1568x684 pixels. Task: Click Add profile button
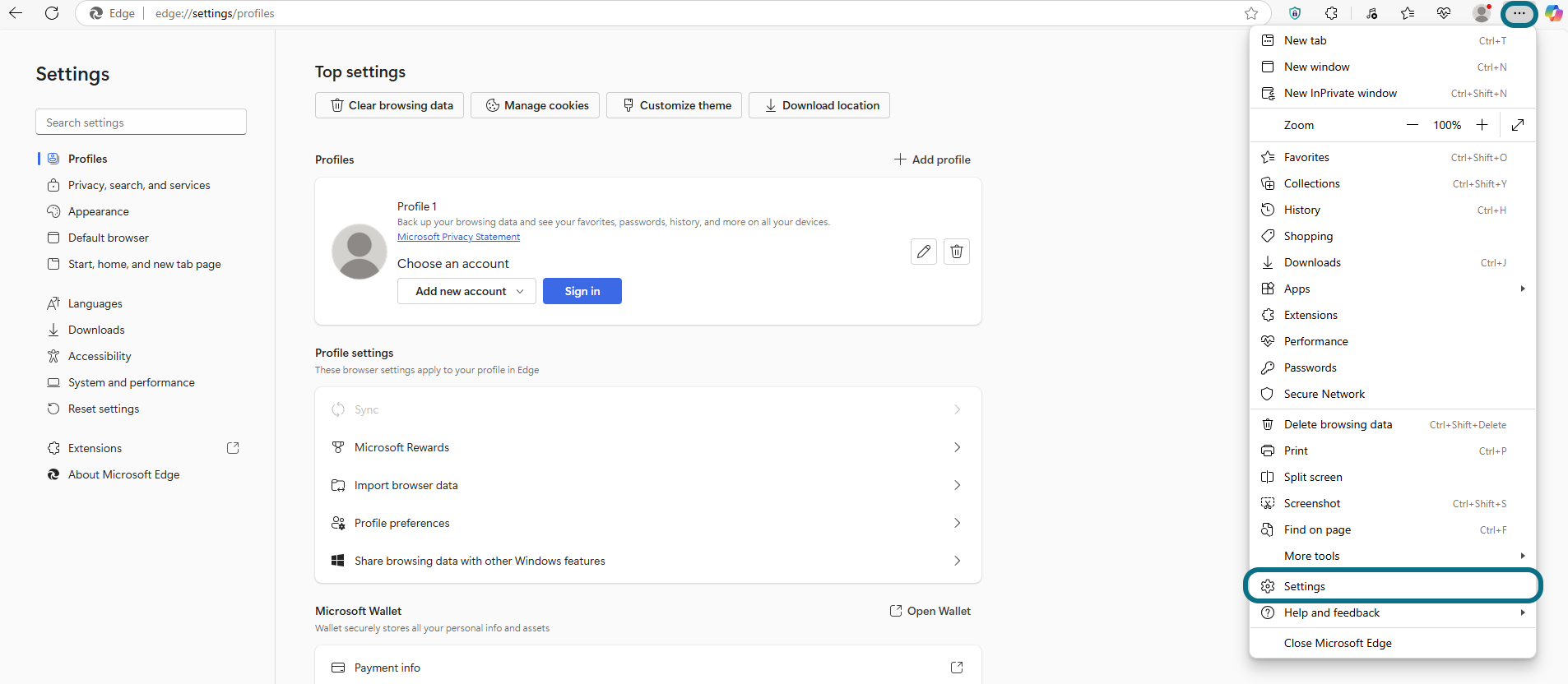[x=932, y=159]
